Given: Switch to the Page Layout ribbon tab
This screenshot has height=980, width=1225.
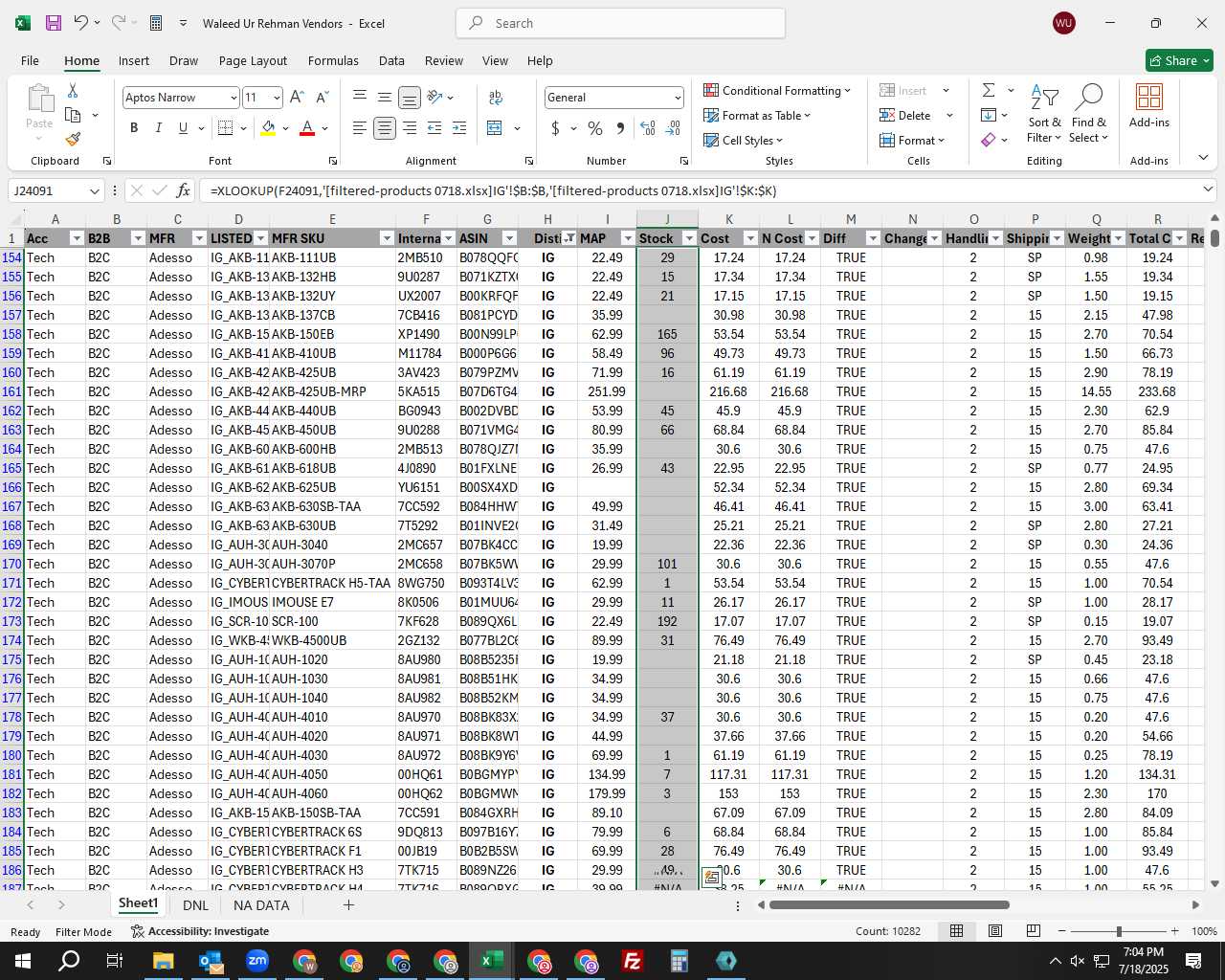Looking at the screenshot, I should [x=253, y=60].
